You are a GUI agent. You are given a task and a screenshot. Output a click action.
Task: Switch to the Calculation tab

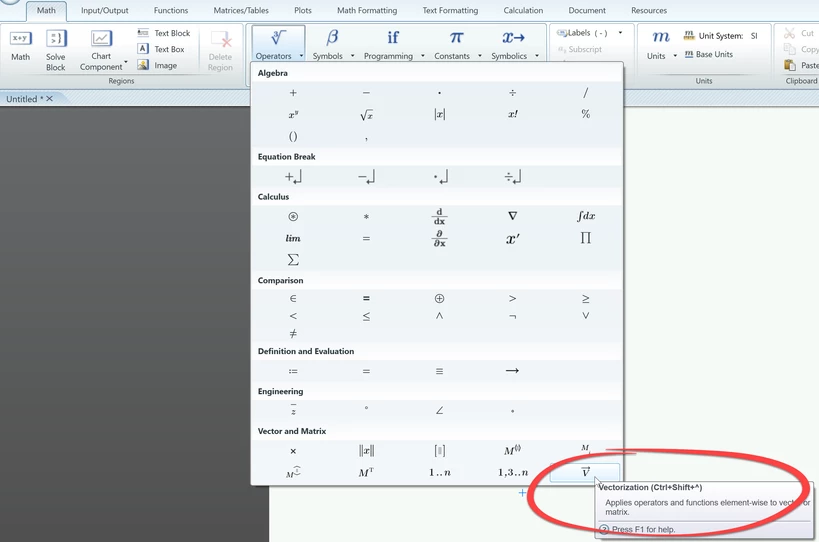pos(523,10)
